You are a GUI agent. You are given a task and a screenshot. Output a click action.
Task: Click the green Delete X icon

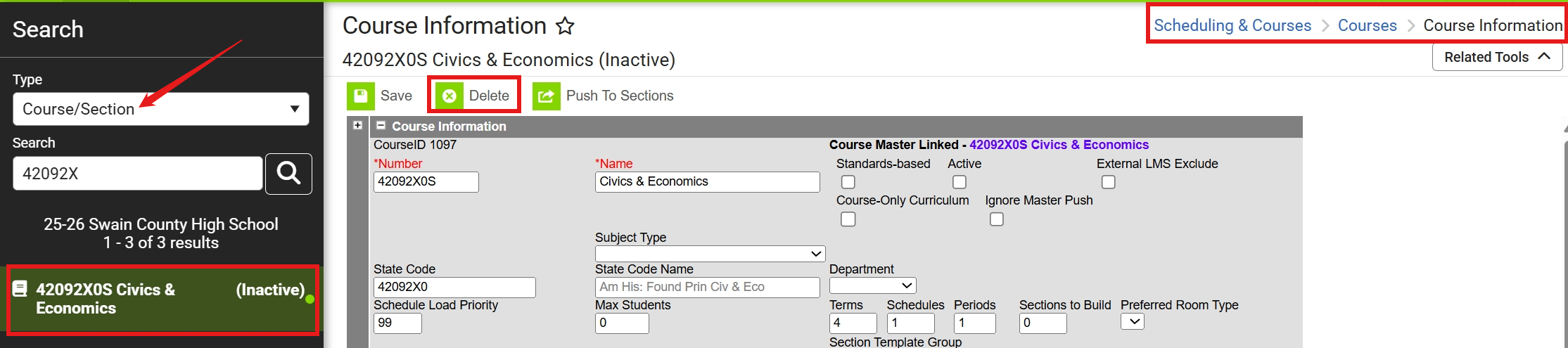[x=450, y=96]
